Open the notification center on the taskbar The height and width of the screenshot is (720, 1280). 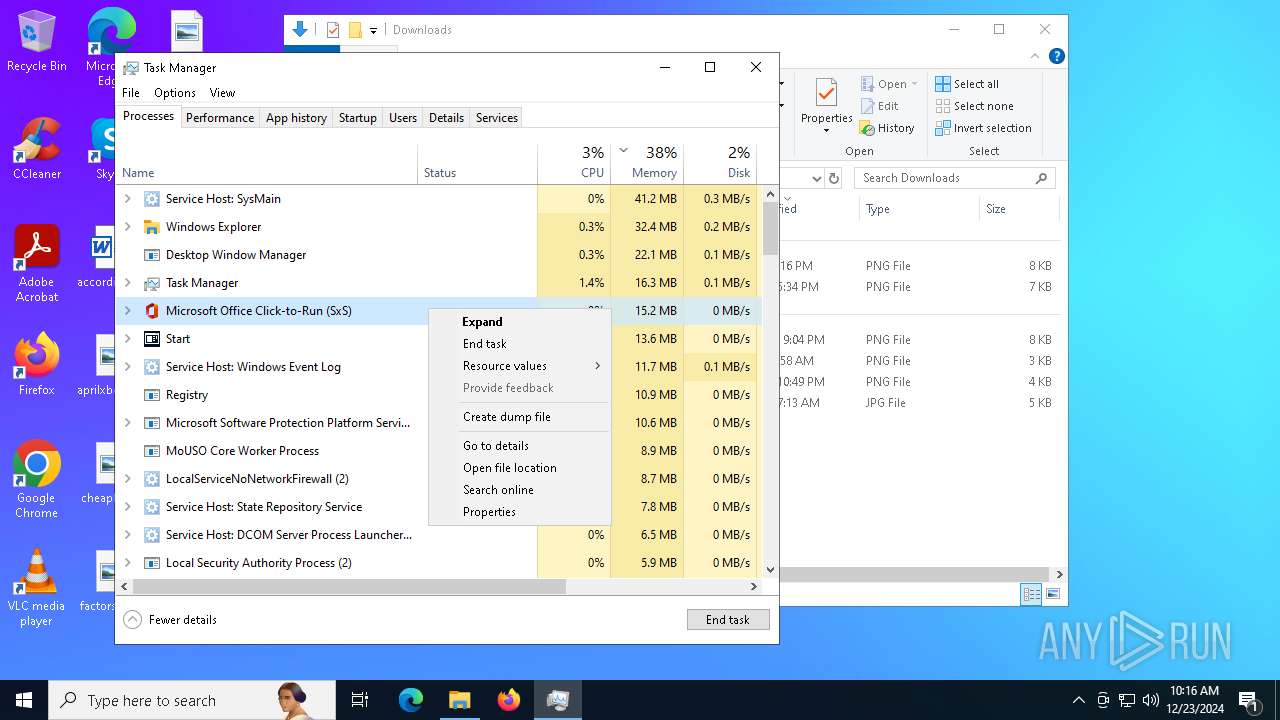point(1248,700)
